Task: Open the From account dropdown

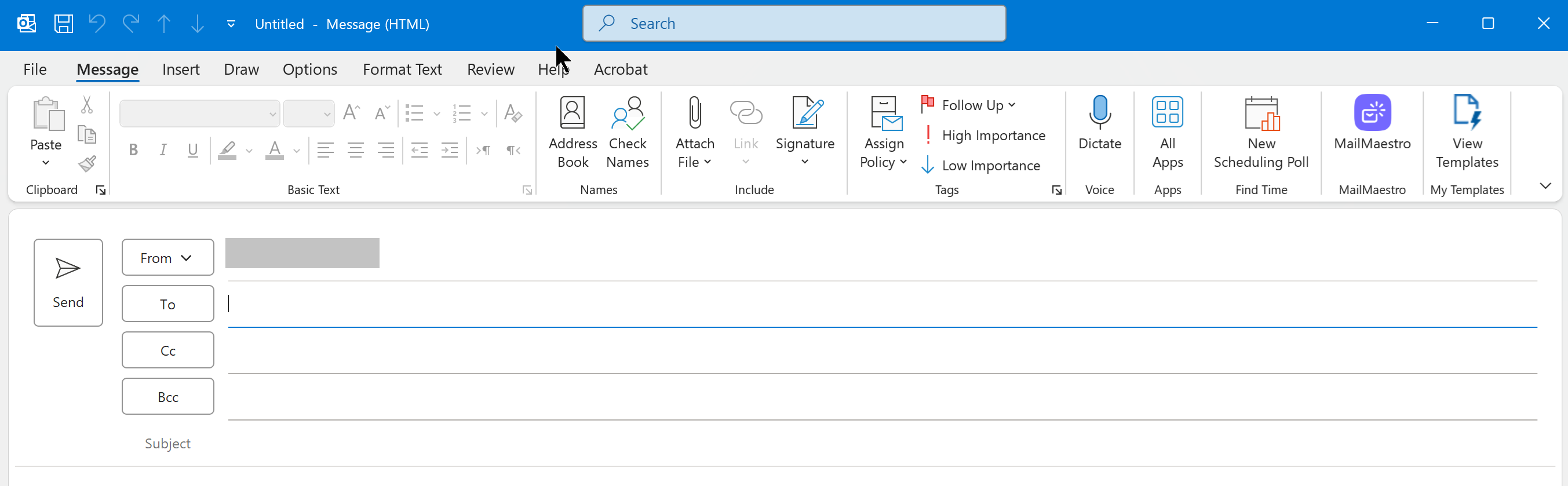Action: point(167,258)
